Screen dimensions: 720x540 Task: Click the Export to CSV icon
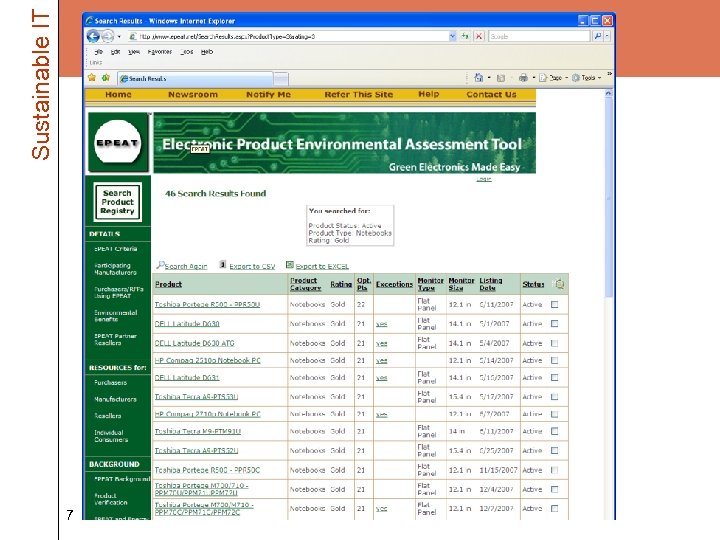[x=223, y=264]
